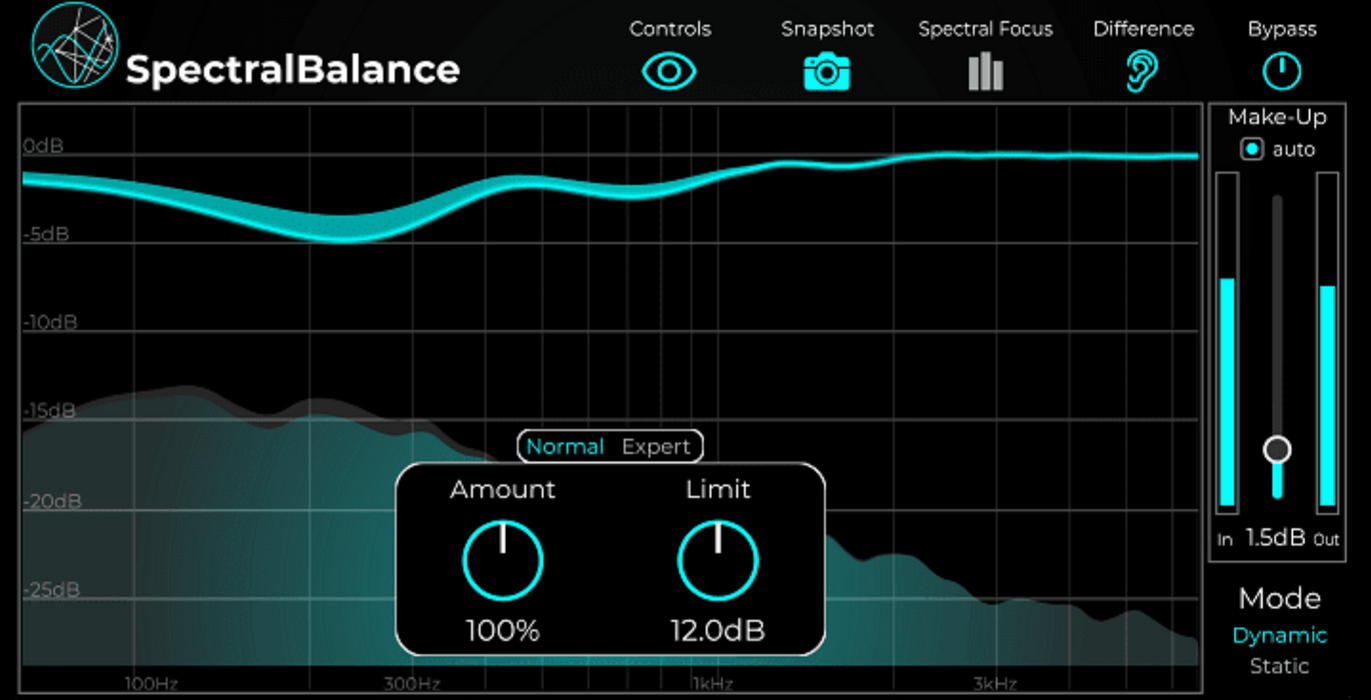The image size is (1371, 700).
Task: Click the SpectralBalance logo icon
Action: pyautogui.click(x=75, y=46)
